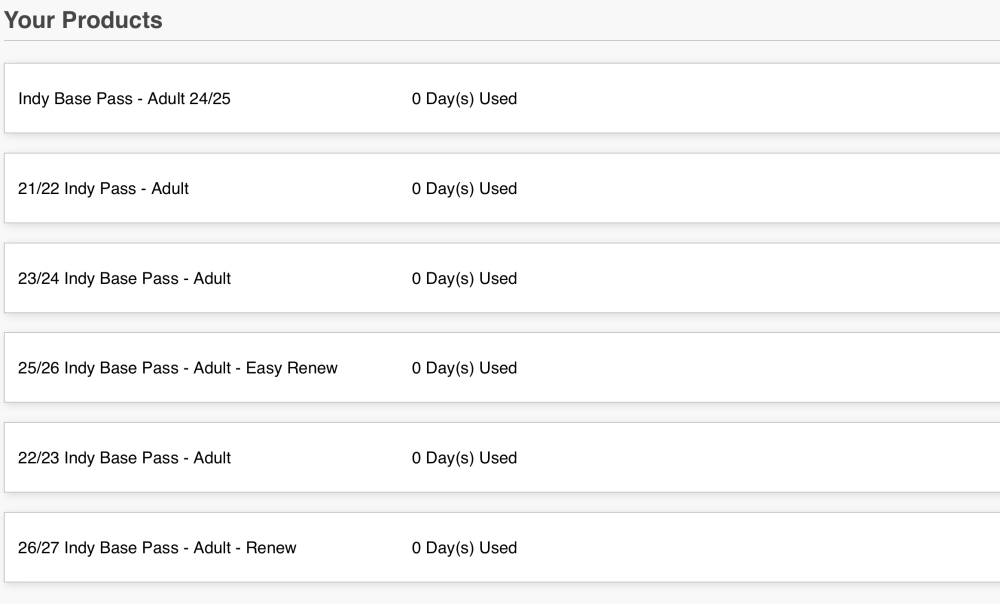The height and width of the screenshot is (604, 1000).
Task: Click days used for 25/26 Easy Renew pass
Action: 464,368
